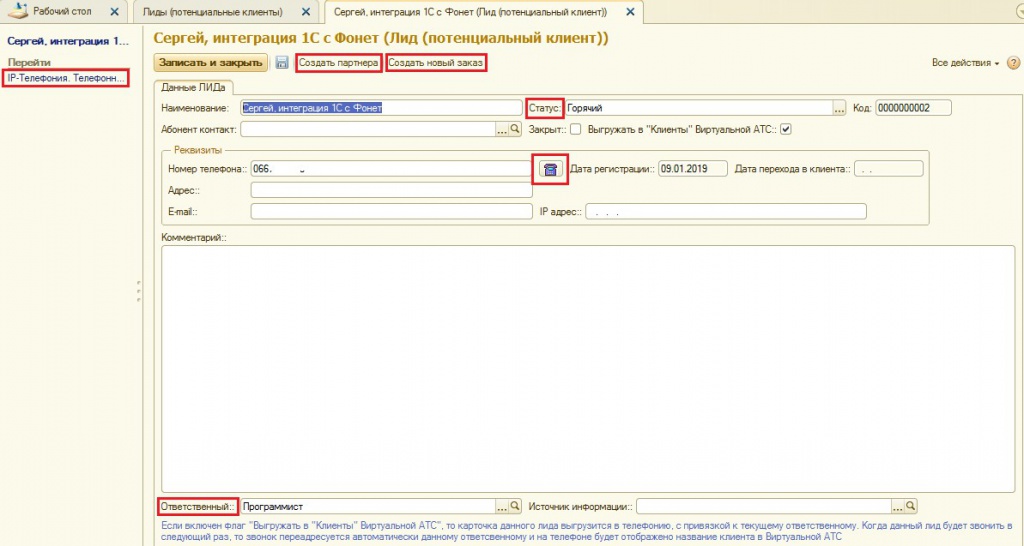1024x546 pixels.
Task: Click the Ответственный field with Программист
Action: 368,506
